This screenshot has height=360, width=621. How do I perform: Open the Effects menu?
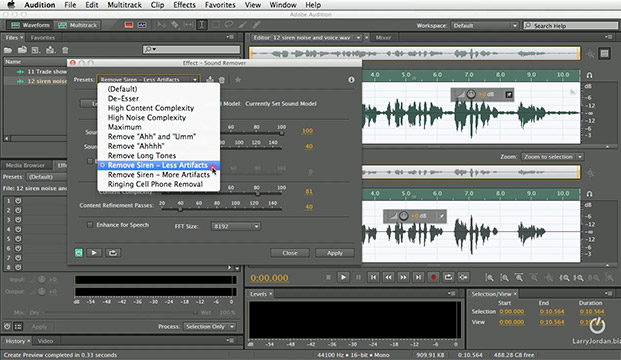(x=184, y=5)
